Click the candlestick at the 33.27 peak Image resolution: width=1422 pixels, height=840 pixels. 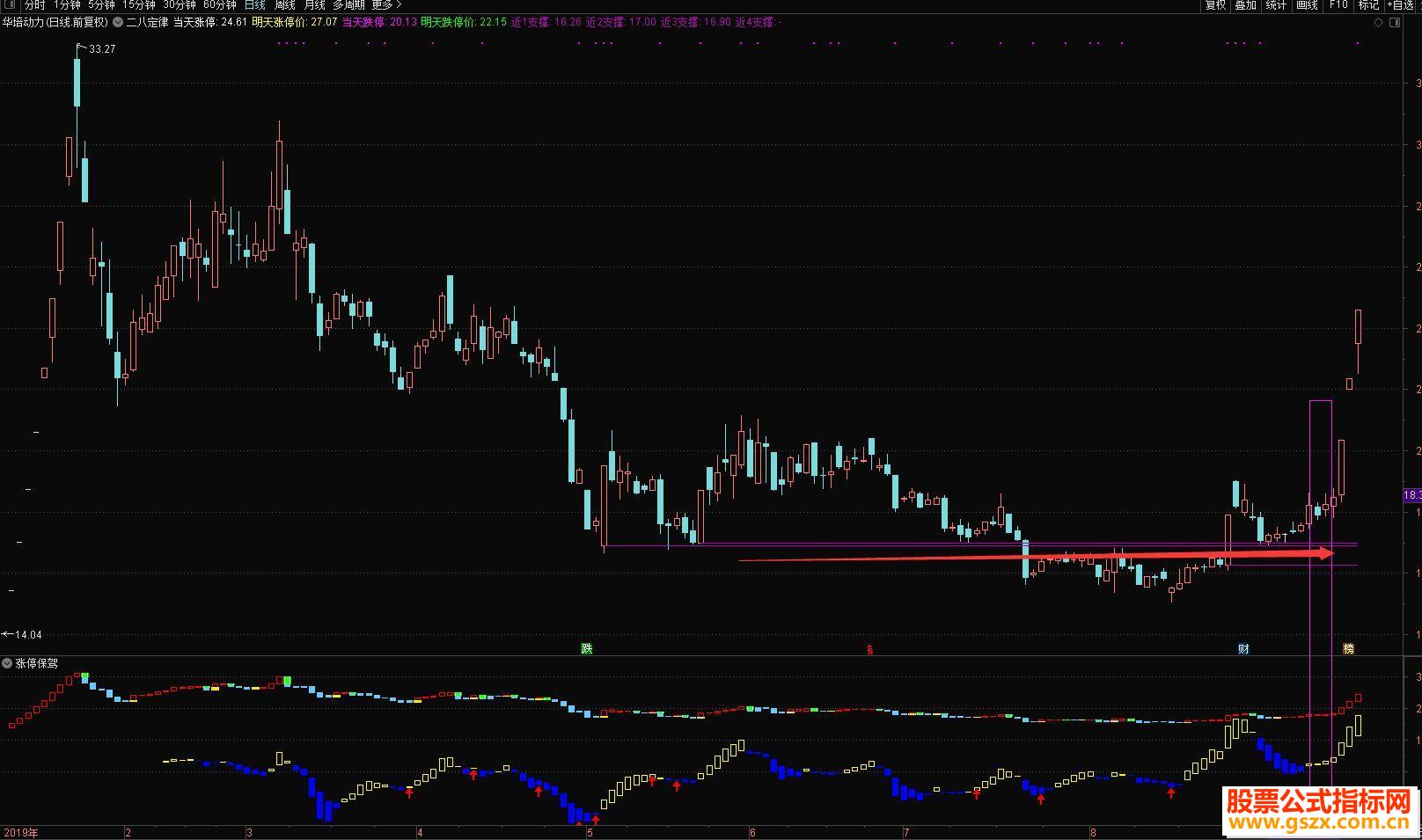tap(77, 84)
